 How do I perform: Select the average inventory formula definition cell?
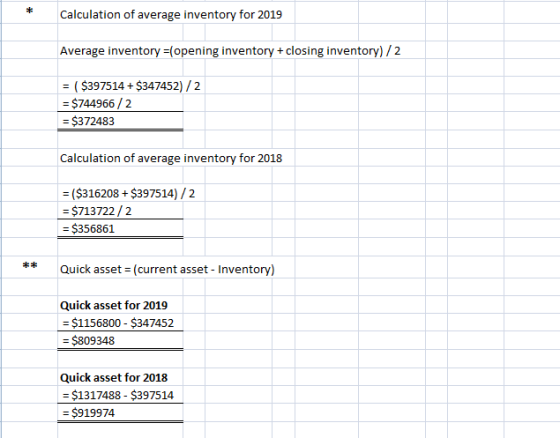pyautogui.click(x=230, y=51)
